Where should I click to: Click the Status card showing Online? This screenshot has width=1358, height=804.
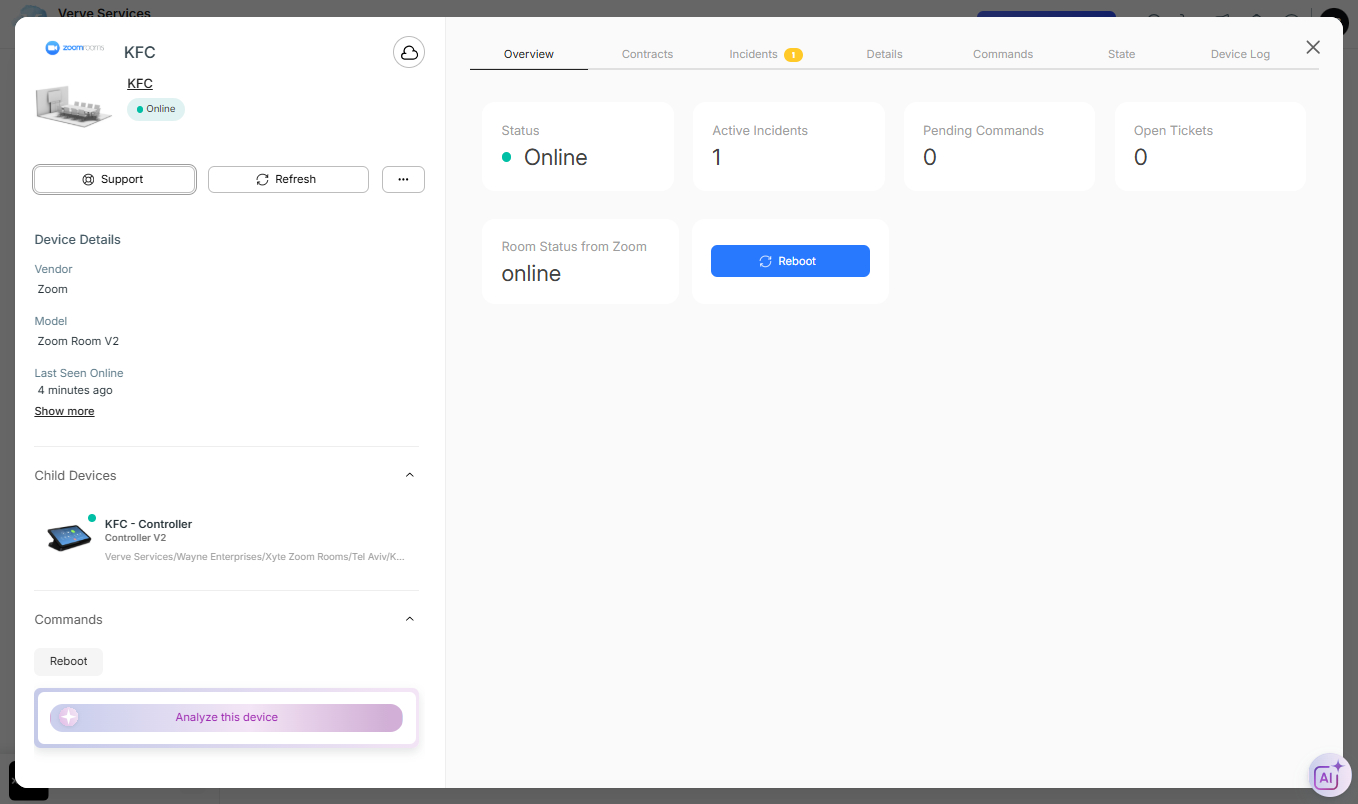pos(578,146)
